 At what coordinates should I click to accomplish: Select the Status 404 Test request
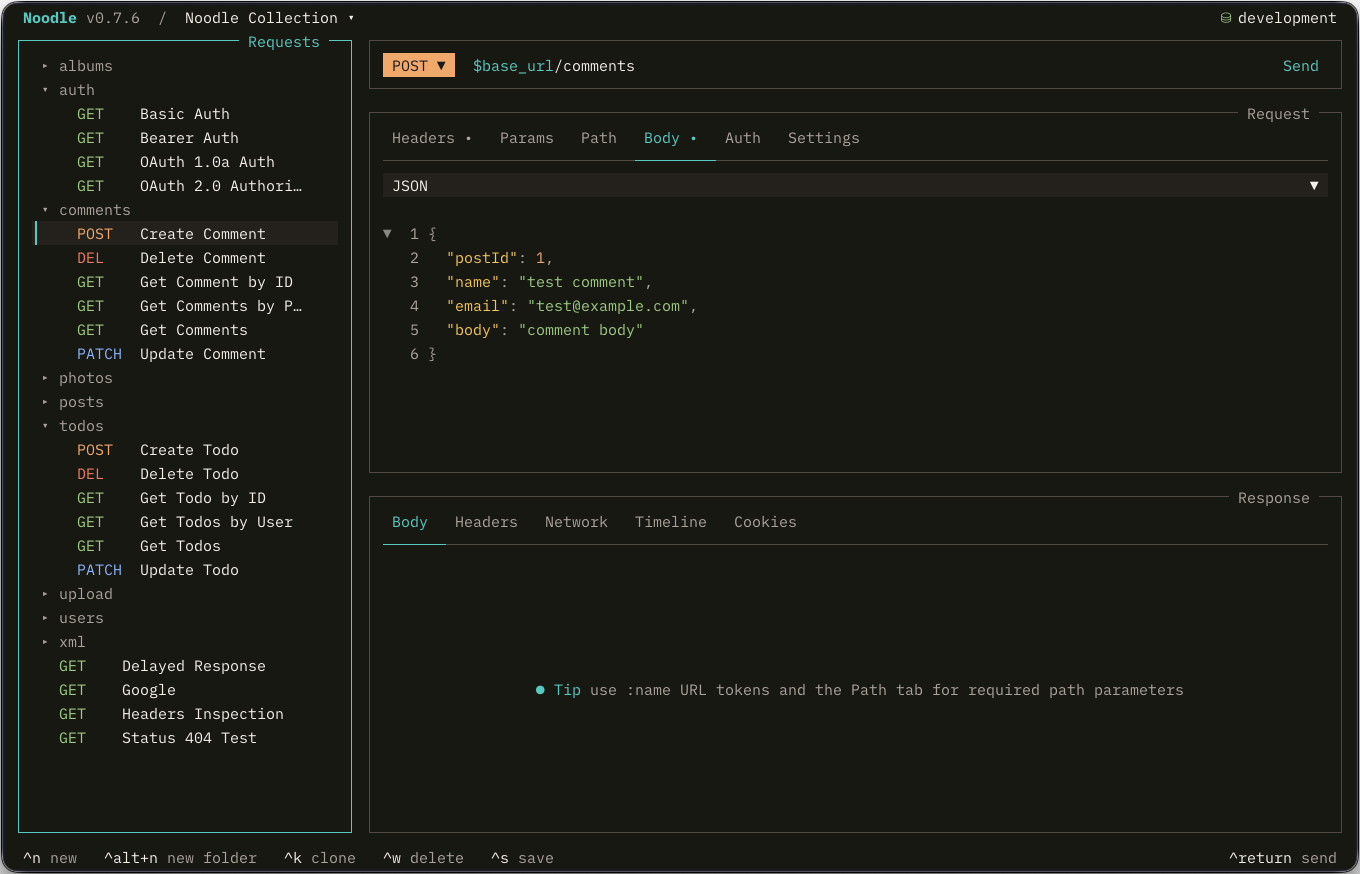pyautogui.click(x=187, y=738)
